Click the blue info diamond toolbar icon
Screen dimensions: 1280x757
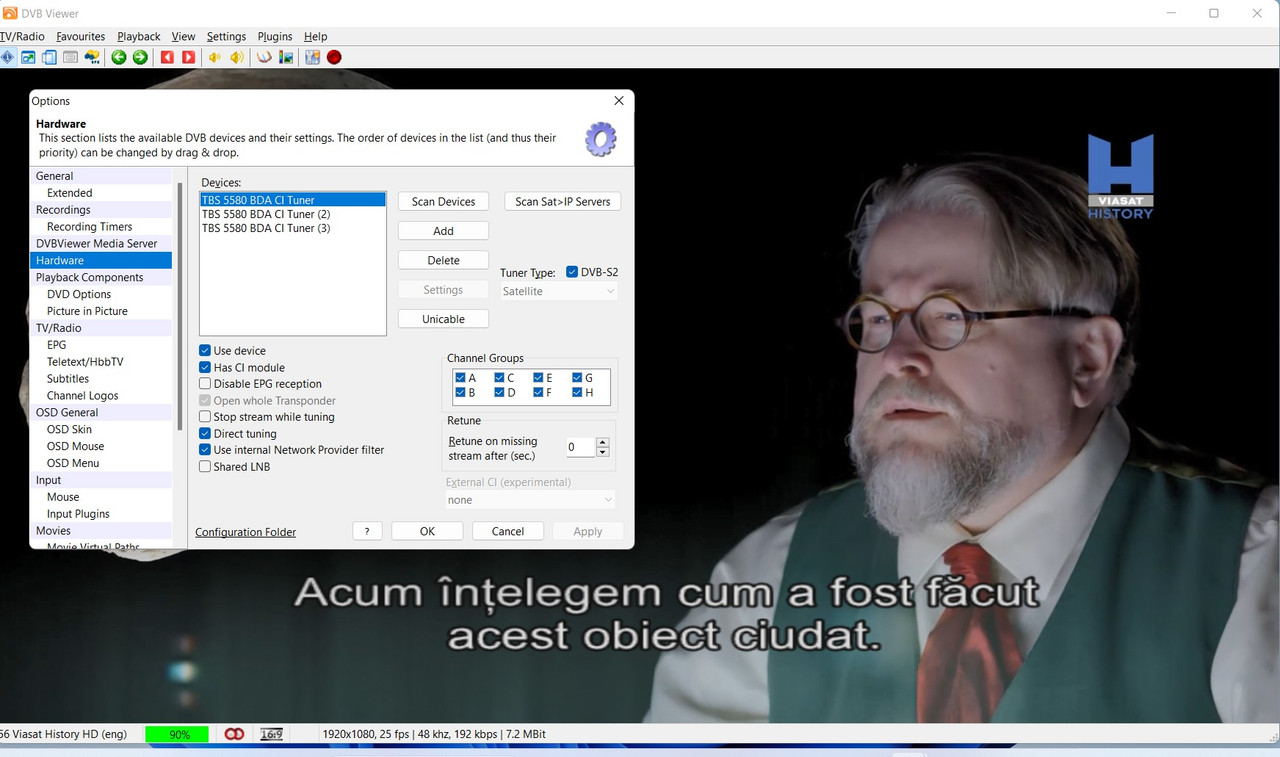click(7, 57)
